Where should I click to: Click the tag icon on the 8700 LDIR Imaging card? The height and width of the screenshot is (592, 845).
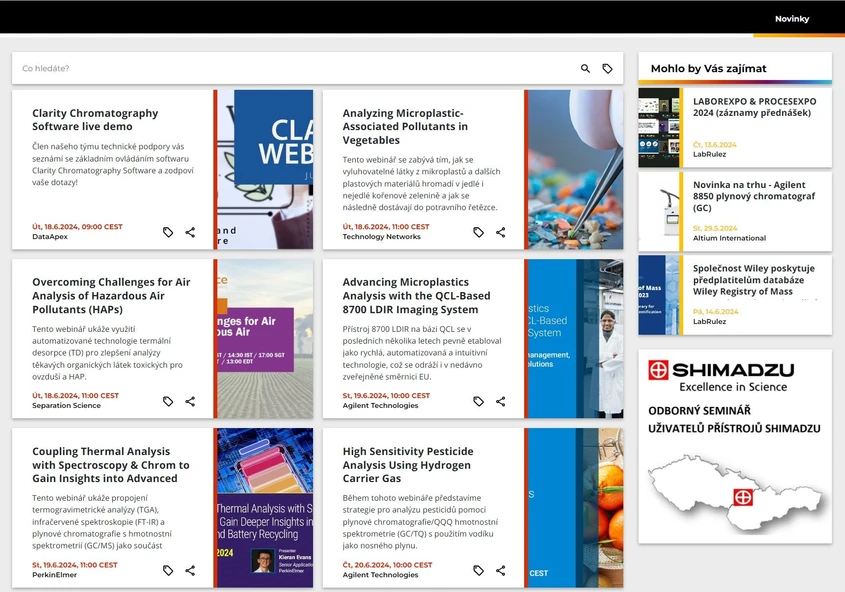coord(478,401)
